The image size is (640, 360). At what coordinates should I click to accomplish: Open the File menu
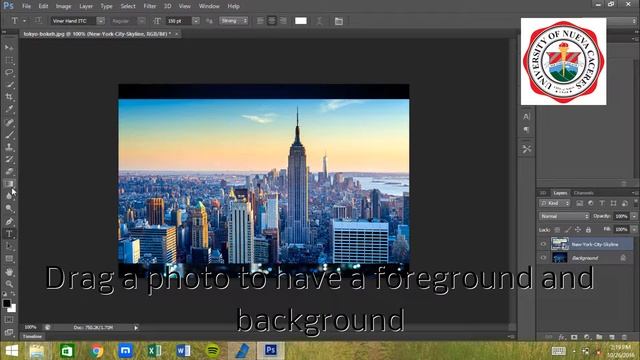(x=27, y=6)
